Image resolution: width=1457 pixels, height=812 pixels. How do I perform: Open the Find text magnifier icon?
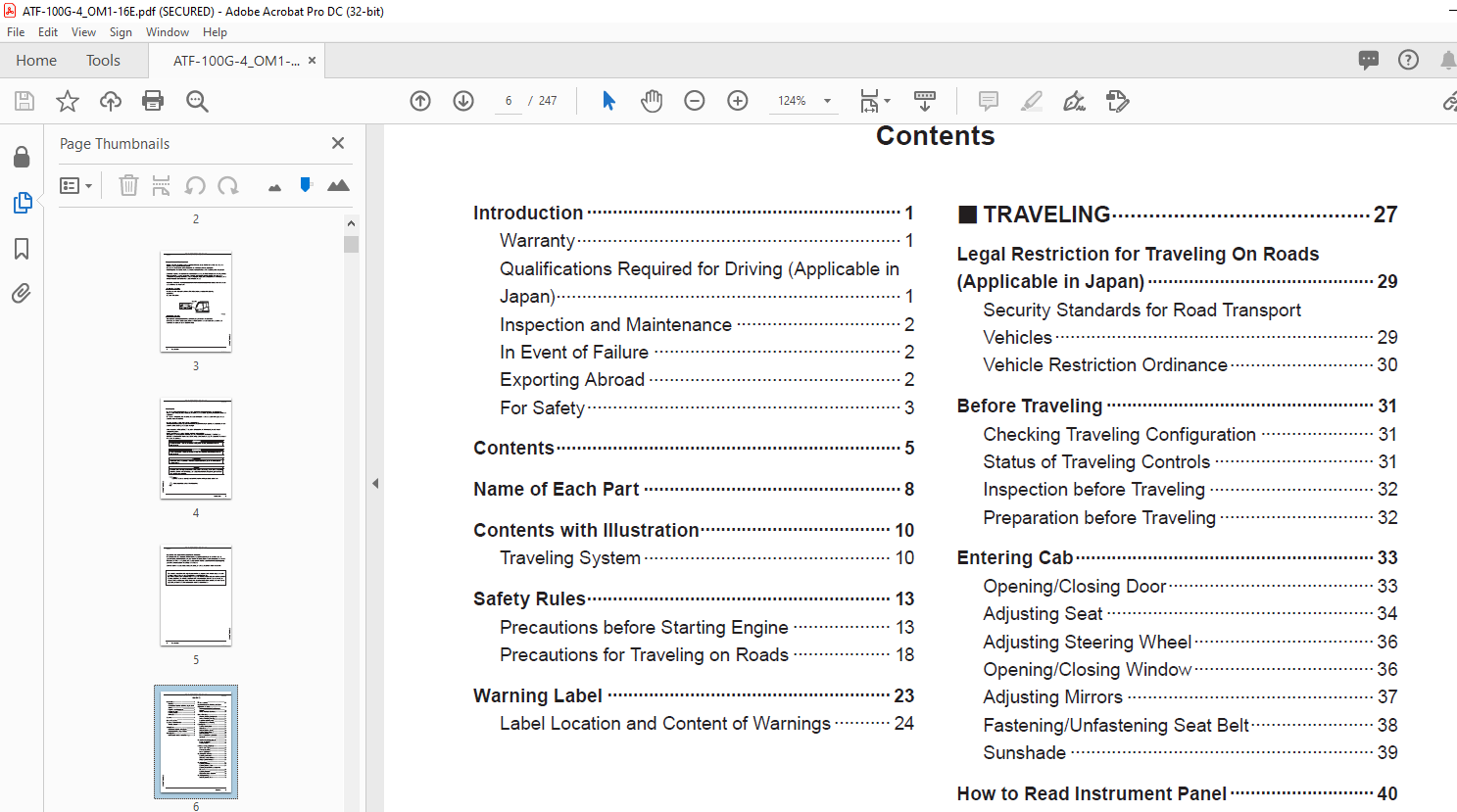click(197, 101)
